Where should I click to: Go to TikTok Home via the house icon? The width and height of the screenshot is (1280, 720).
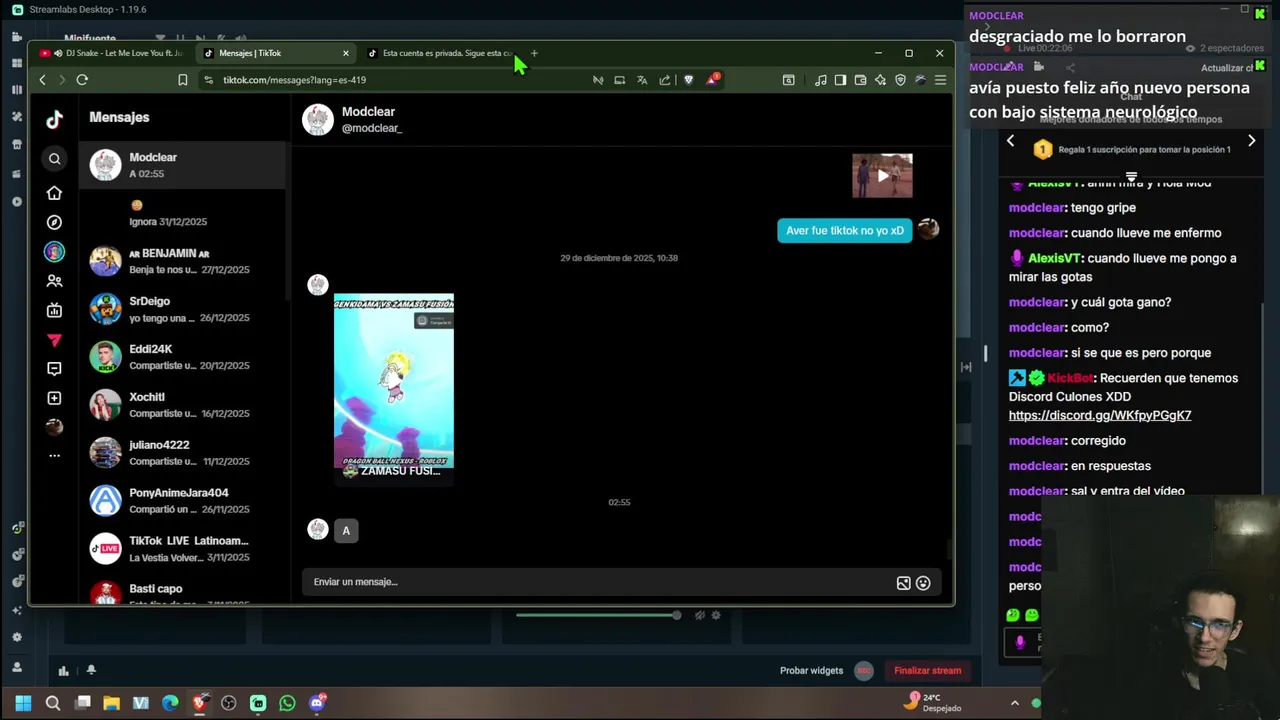pyautogui.click(x=55, y=193)
